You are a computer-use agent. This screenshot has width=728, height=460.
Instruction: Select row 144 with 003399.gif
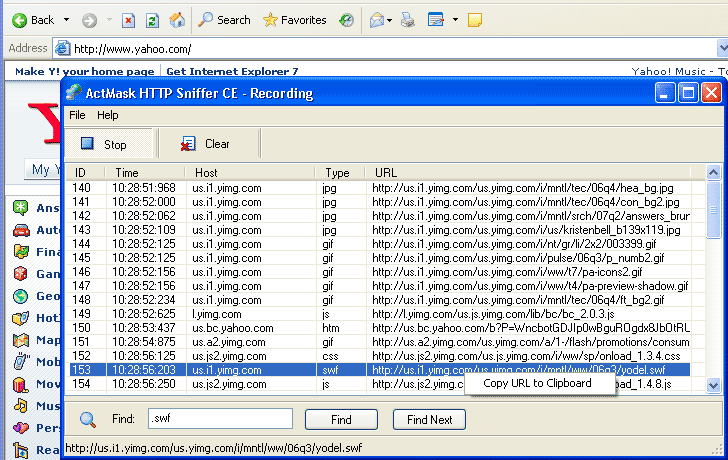pyautogui.click(x=380, y=244)
